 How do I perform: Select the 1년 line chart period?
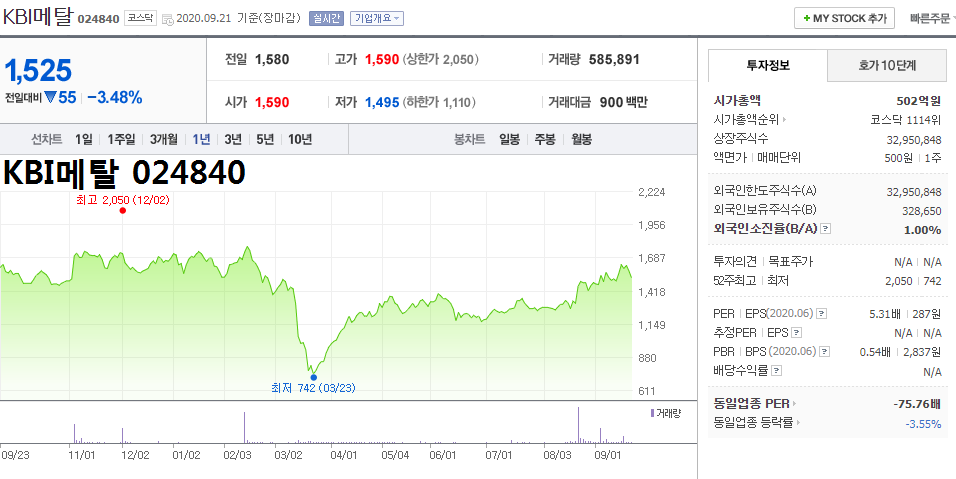click(201, 140)
